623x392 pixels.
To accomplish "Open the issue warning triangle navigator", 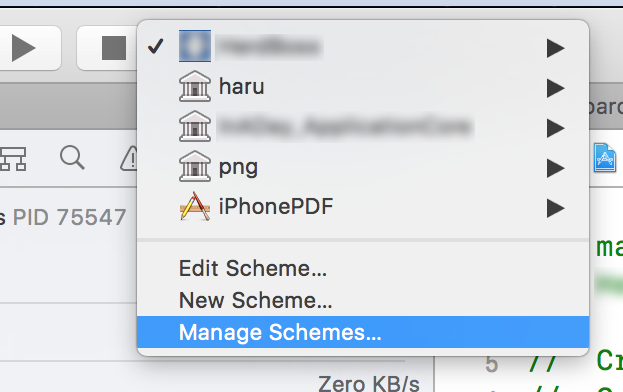I will 130,158.
